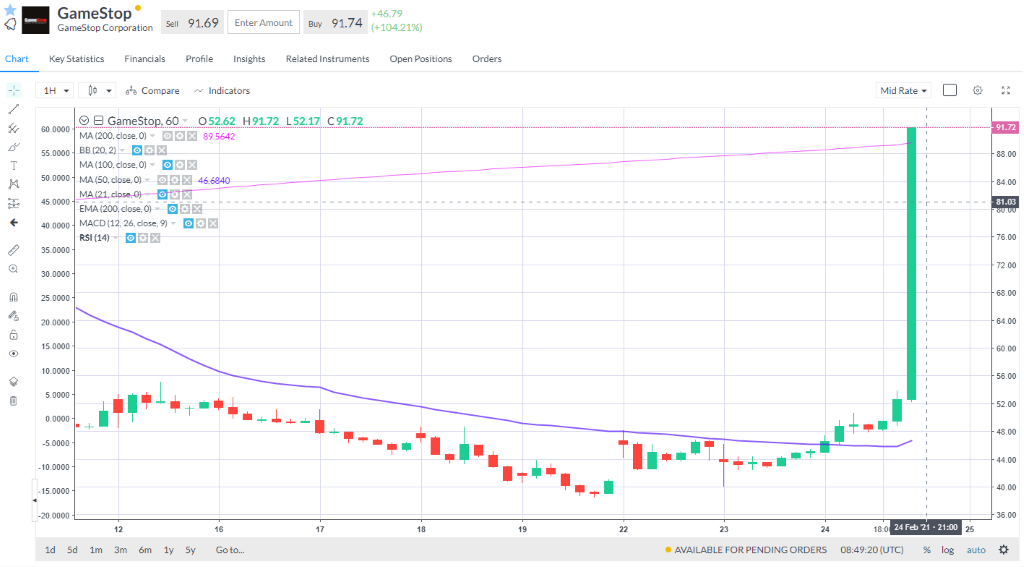Add GameStop to watchlist with star icon
This screenshot has height=567, width=1024.
[x=10, y=10]
